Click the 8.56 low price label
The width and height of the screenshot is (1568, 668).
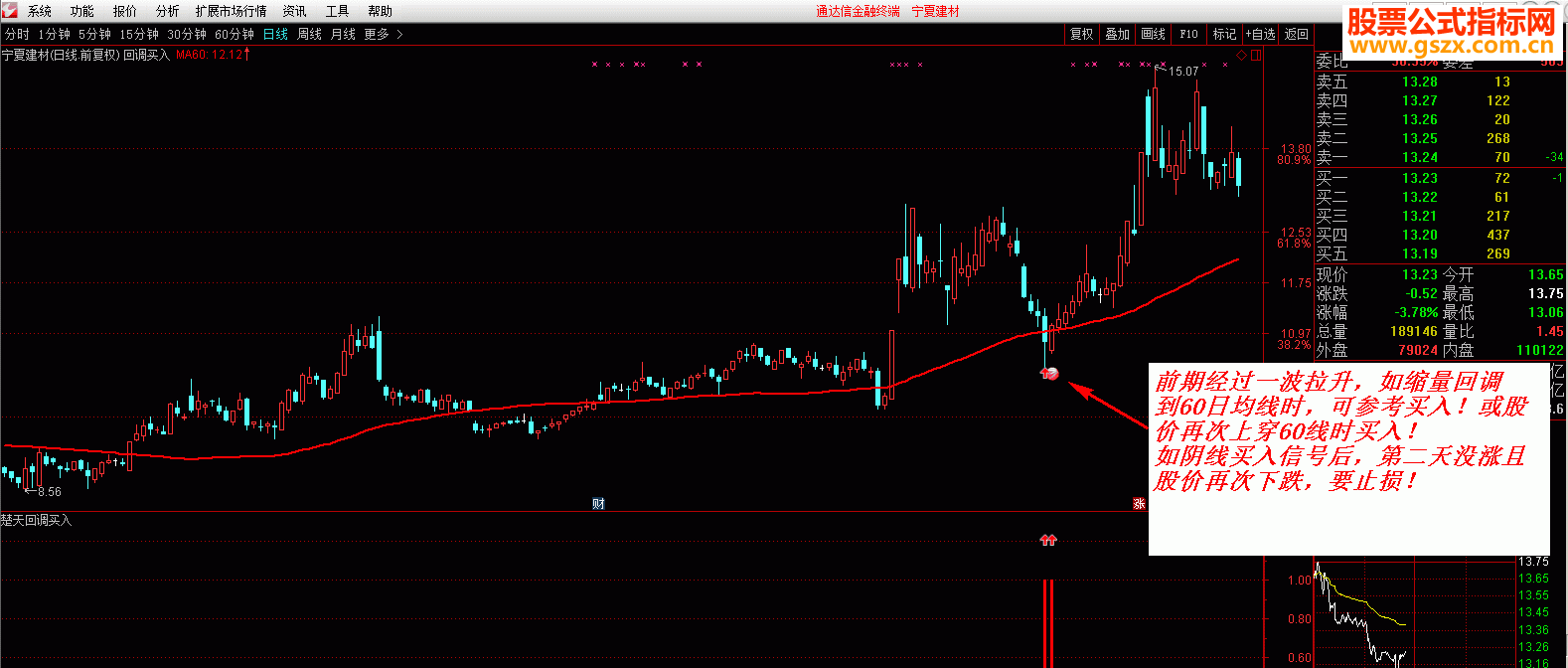click(49, 491)
